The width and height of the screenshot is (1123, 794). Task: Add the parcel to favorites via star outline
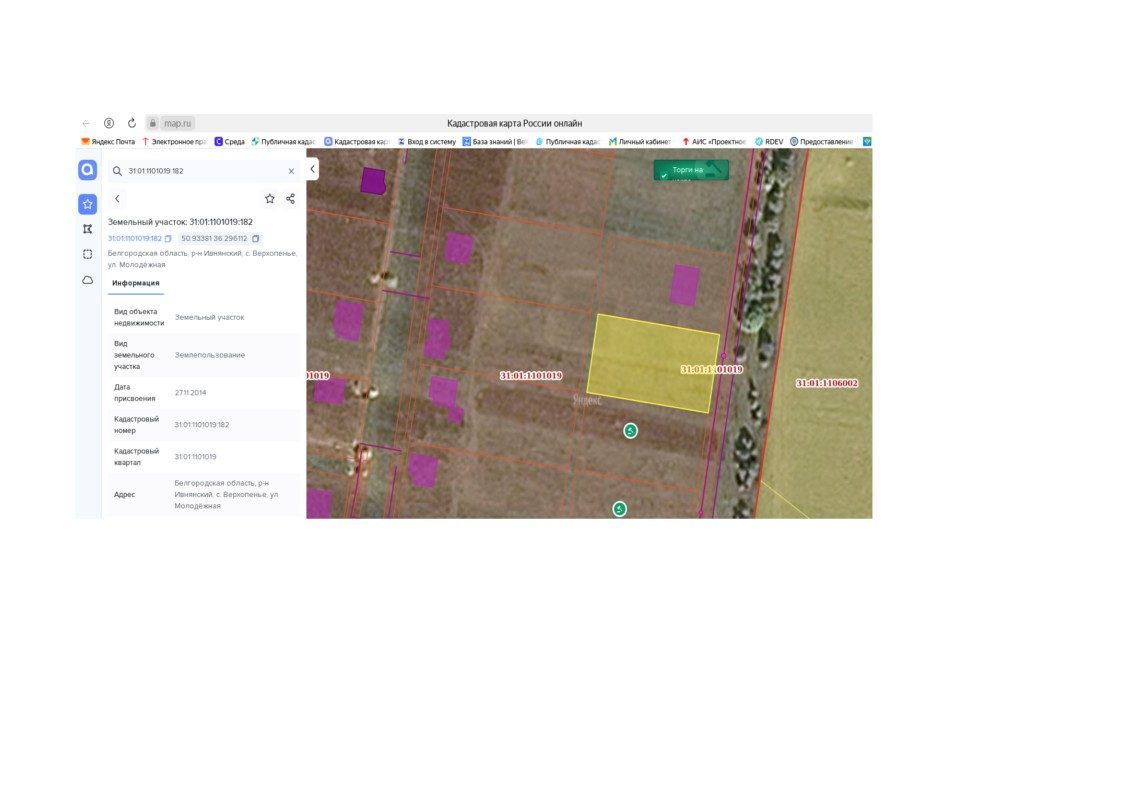[270, 198]
